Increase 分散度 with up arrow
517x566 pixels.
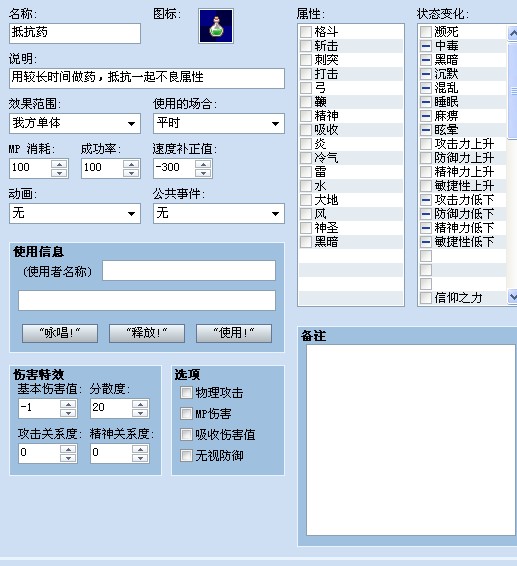140,404
